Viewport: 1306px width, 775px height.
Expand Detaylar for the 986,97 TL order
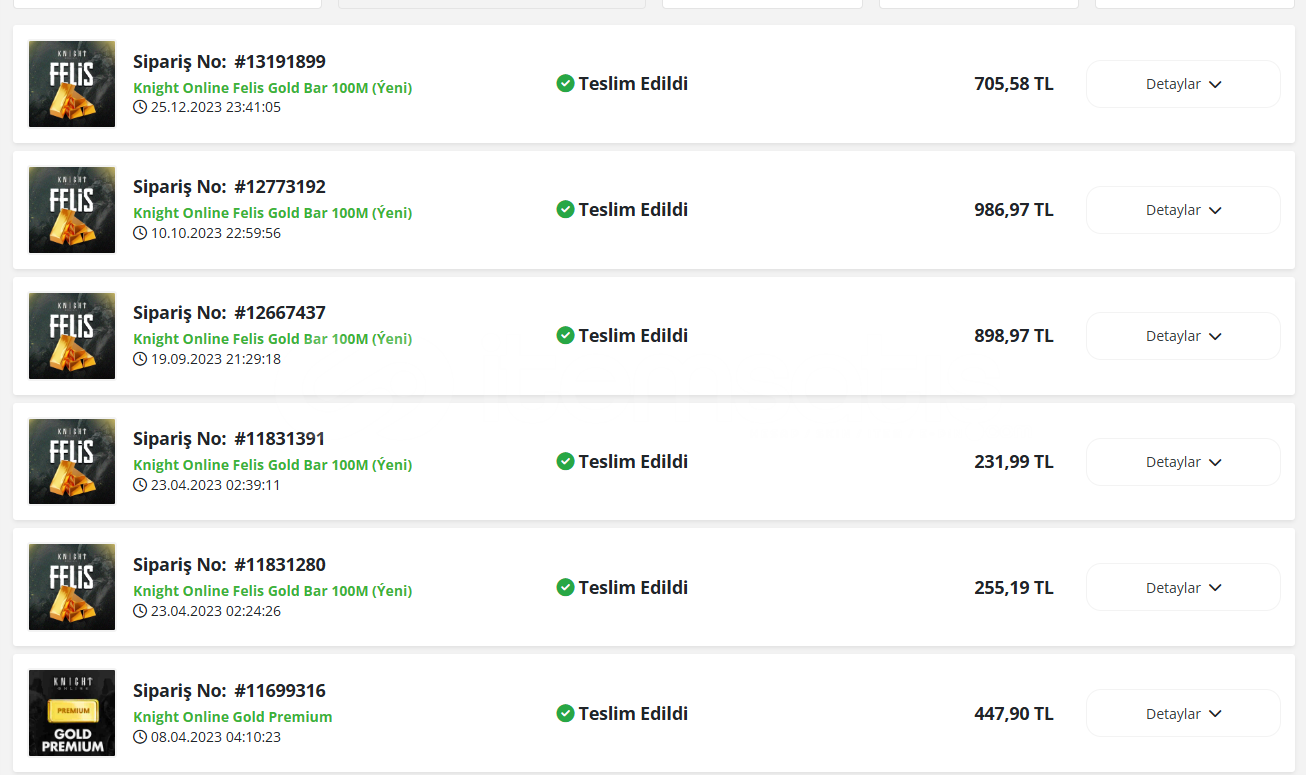[1183, 210]
